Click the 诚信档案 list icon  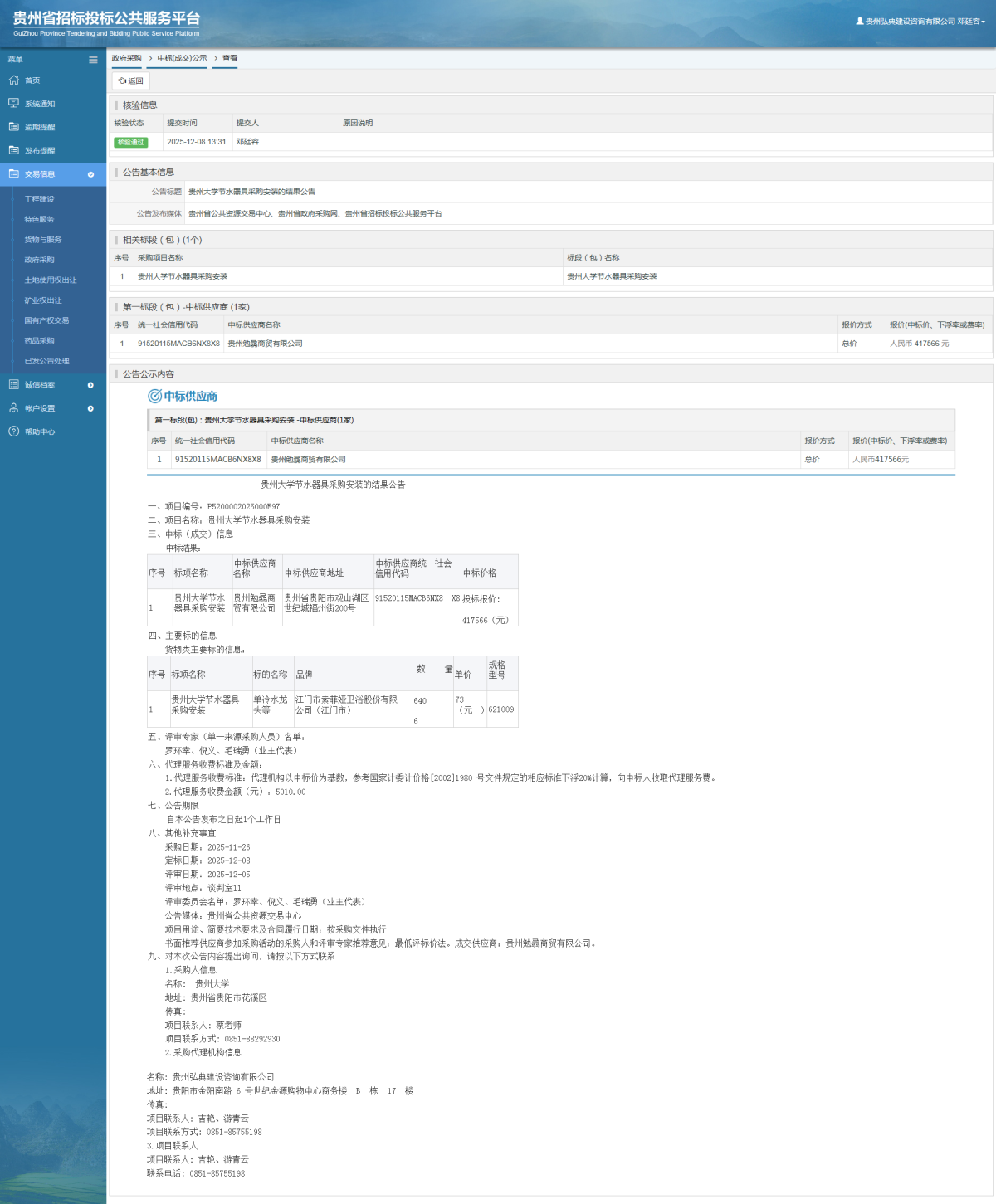point(13,385)
